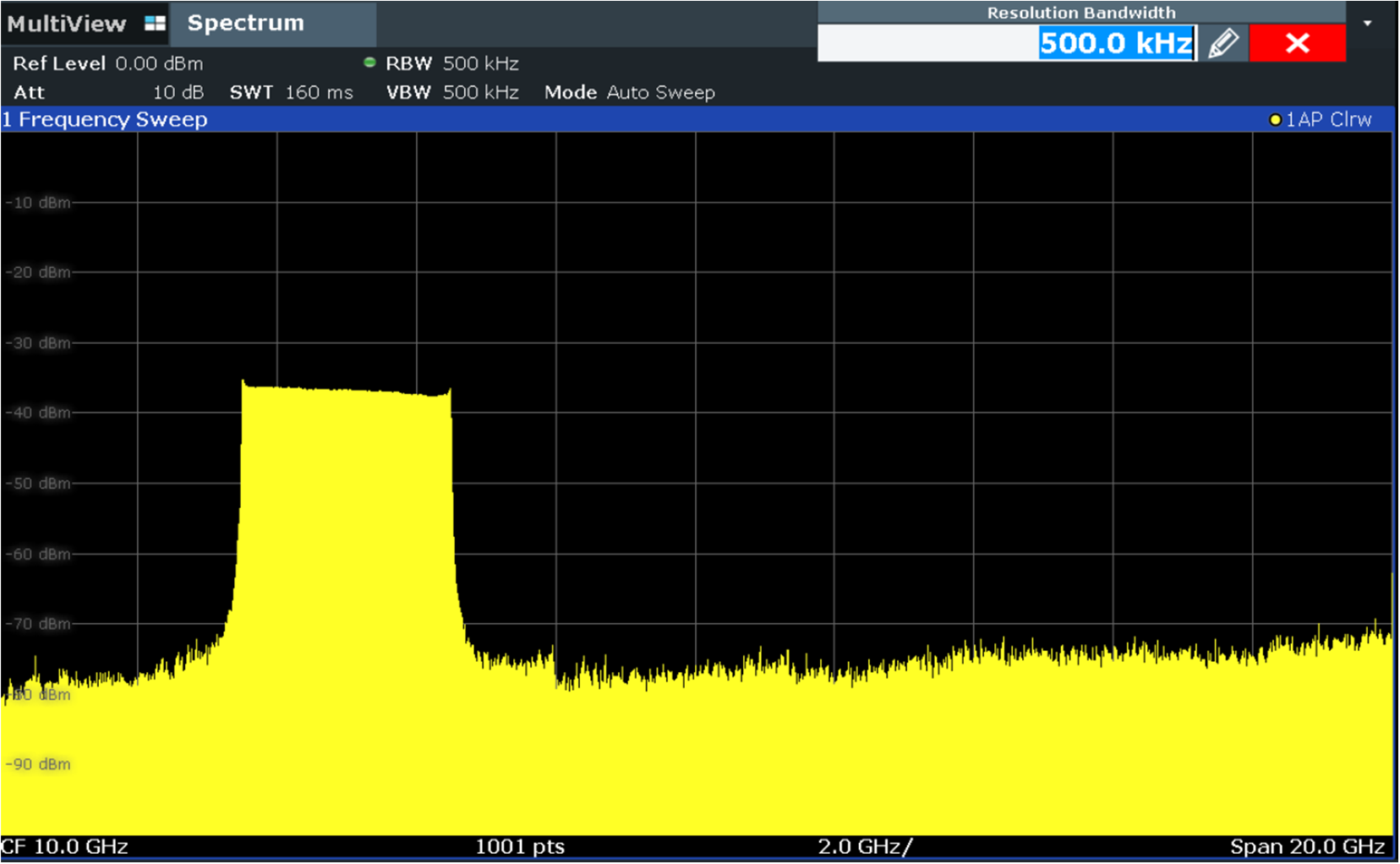The image size is (1400, 864).
Task: Click the green RBW coupling indicator dot
Action: click(x=369, y=62)
